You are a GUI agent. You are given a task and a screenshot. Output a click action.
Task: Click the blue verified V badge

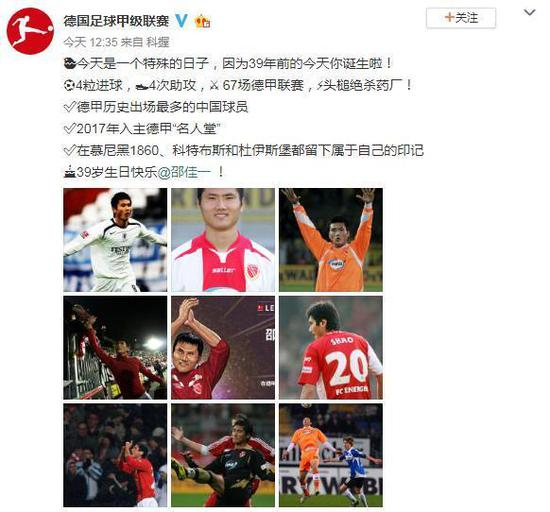(181, 21)
